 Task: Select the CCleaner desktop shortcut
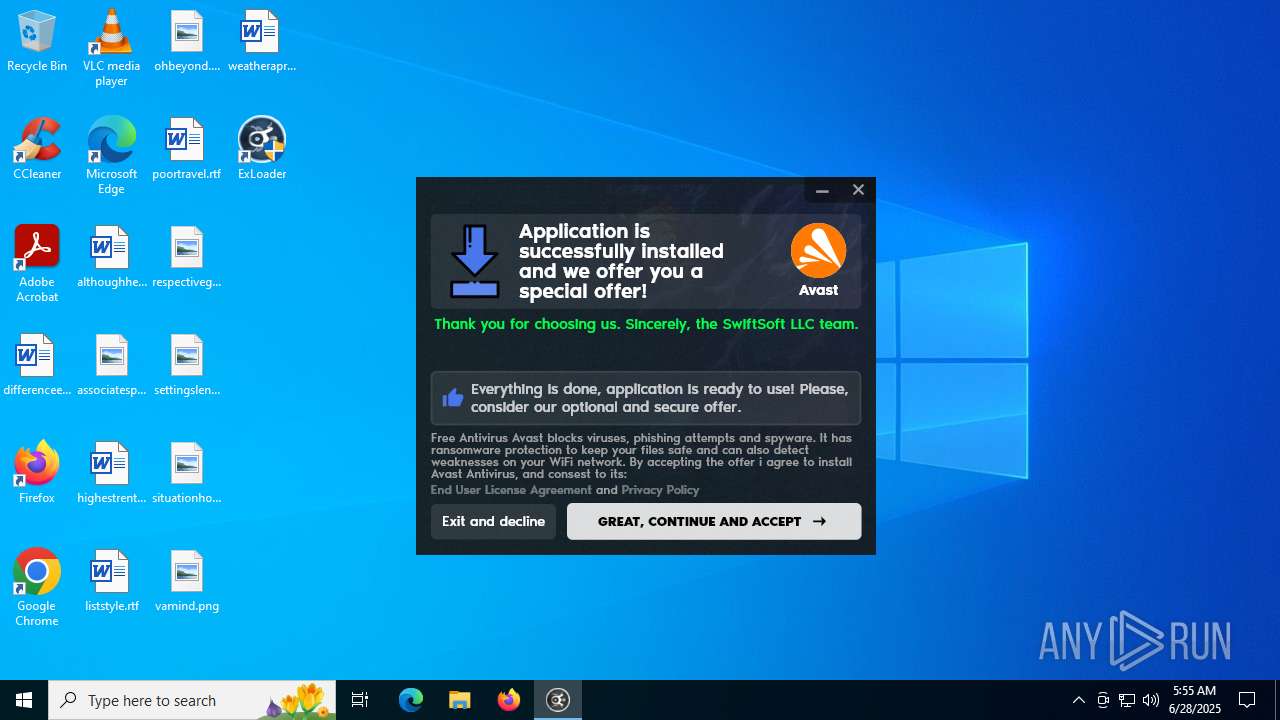(x=37, y=149)
